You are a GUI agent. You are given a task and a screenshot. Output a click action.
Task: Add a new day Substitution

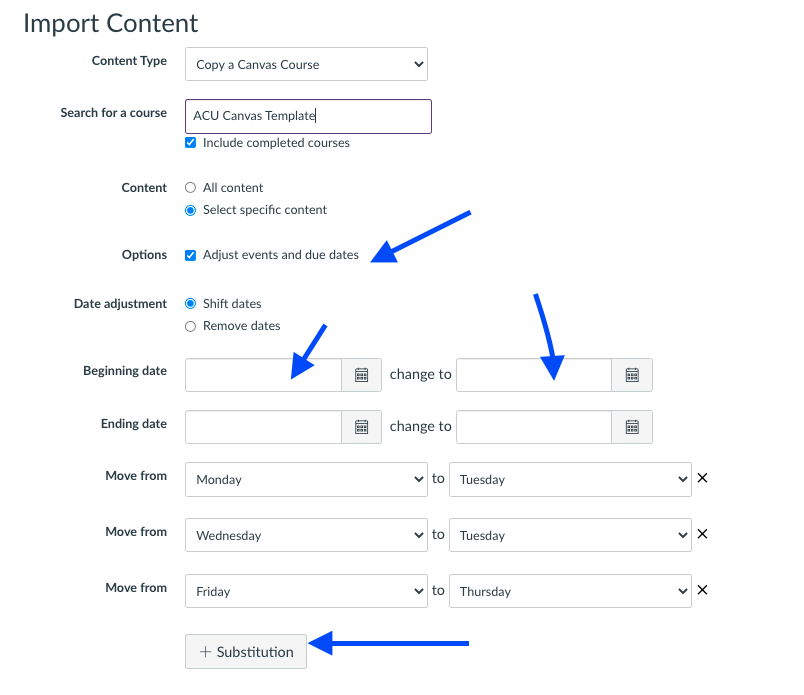click(246, 652)
